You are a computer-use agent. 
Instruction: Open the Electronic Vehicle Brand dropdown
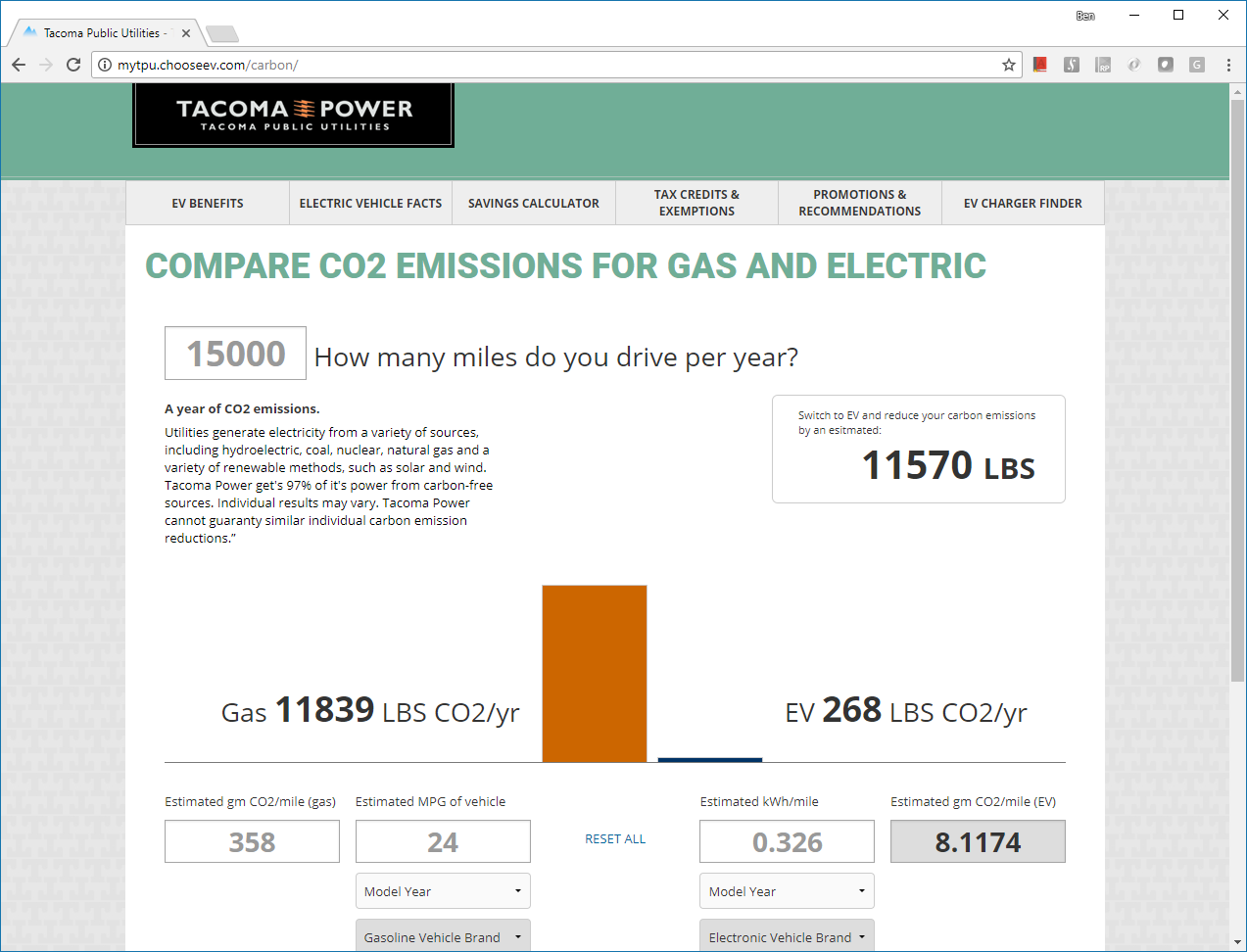tap(787, 936)
